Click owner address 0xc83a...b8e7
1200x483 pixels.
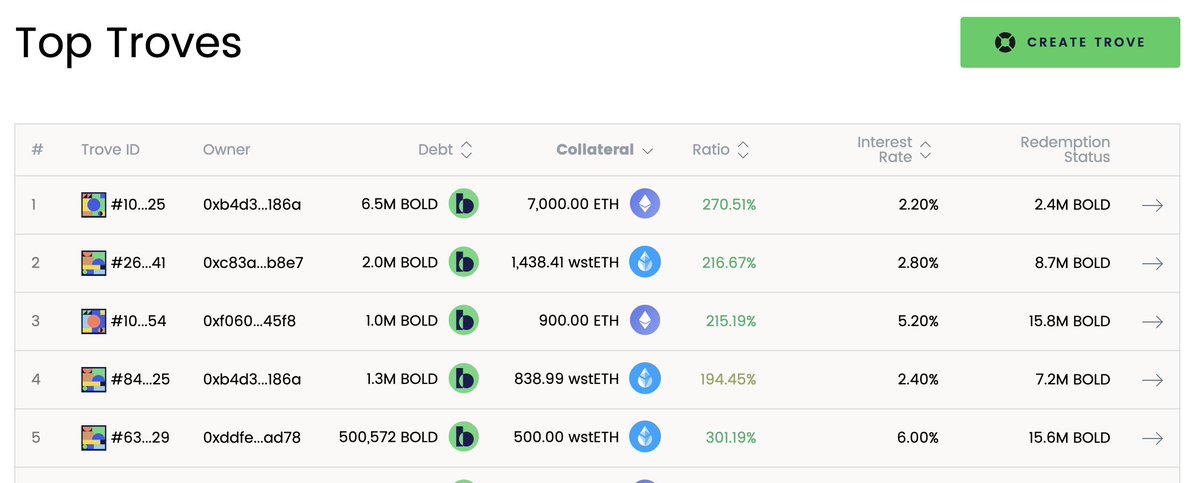point(253,263)
